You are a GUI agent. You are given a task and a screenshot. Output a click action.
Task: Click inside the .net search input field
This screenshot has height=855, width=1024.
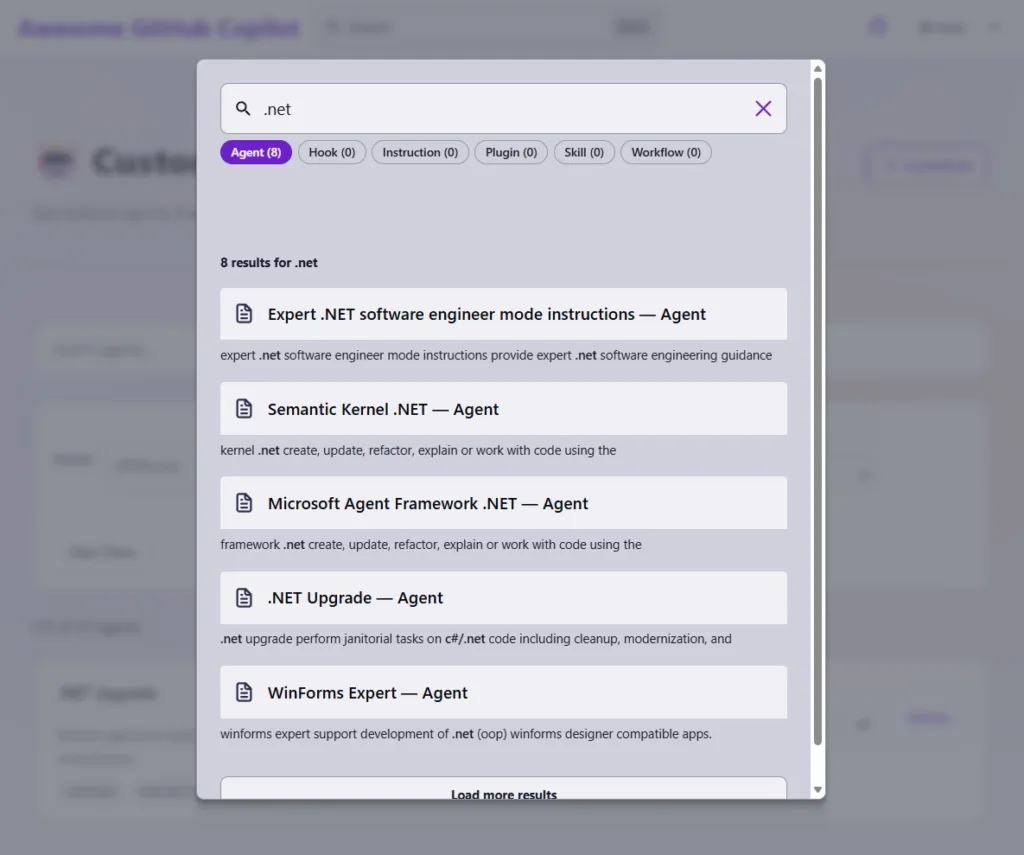[450, 107]
